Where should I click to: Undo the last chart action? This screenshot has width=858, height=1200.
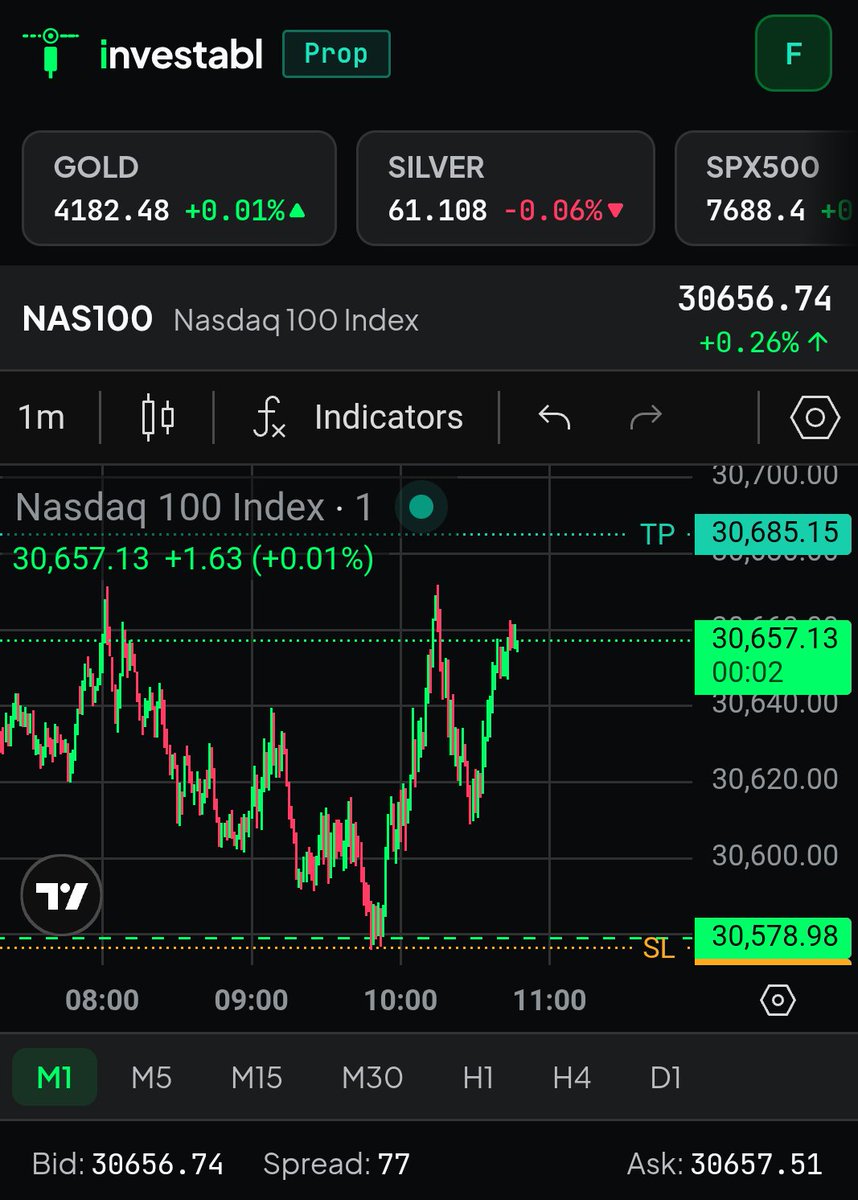554,417
